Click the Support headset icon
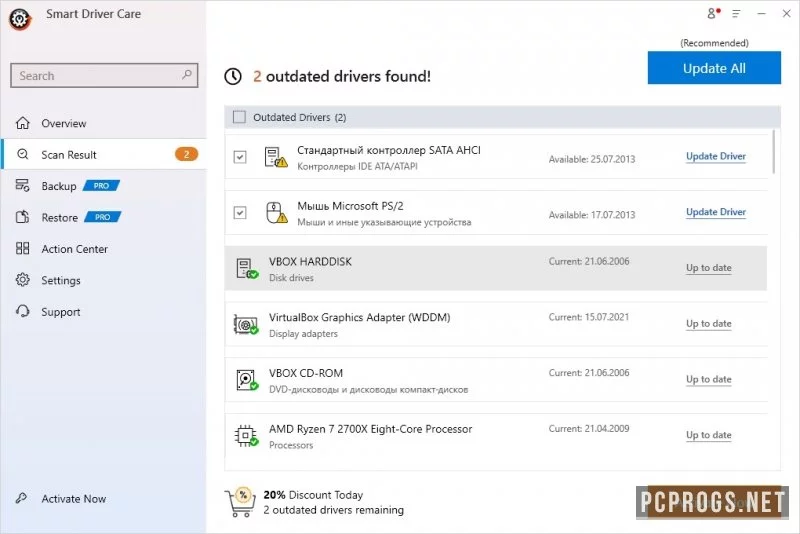This screenshot has width=800, height=534. (x=22, y=311)
